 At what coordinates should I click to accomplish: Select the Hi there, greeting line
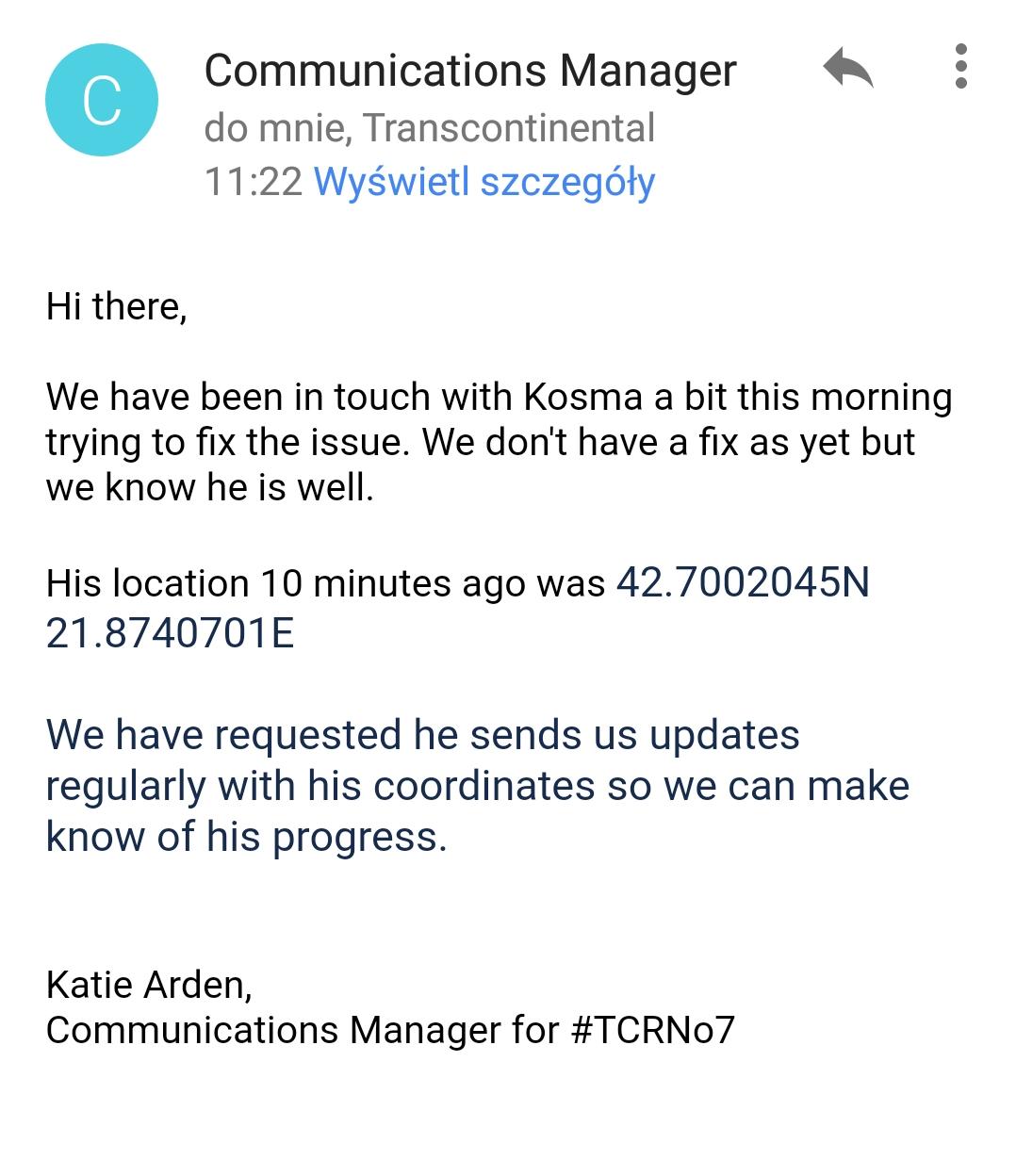pos(117,306)
